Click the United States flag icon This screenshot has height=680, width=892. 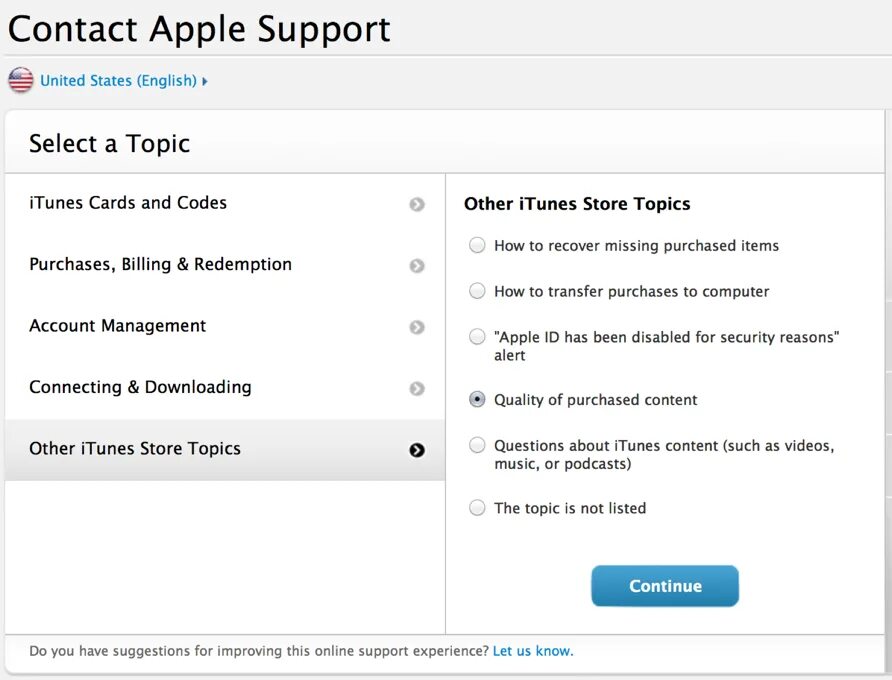point(21,80)
